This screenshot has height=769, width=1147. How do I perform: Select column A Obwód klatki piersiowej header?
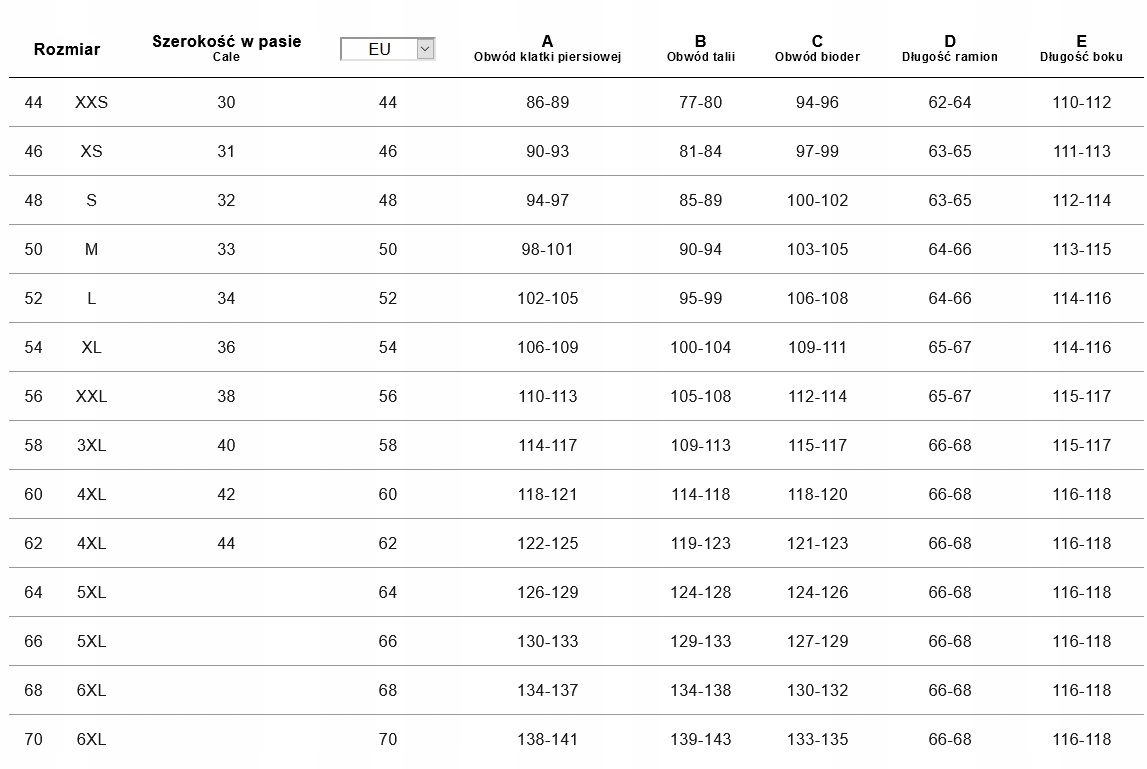click(x=547, y=48)
